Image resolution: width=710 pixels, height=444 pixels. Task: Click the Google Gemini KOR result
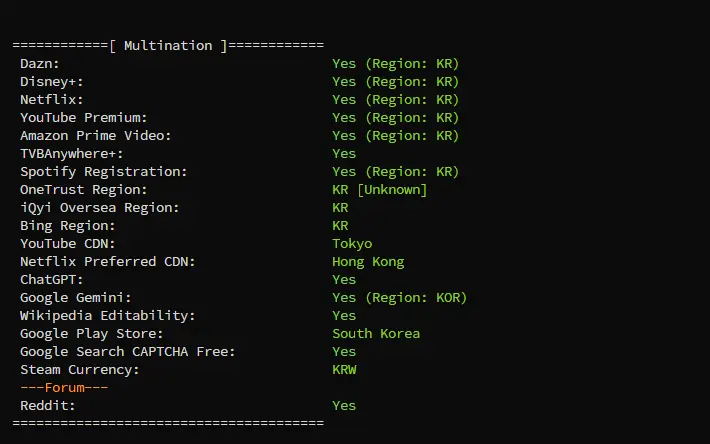click(399, 298)
